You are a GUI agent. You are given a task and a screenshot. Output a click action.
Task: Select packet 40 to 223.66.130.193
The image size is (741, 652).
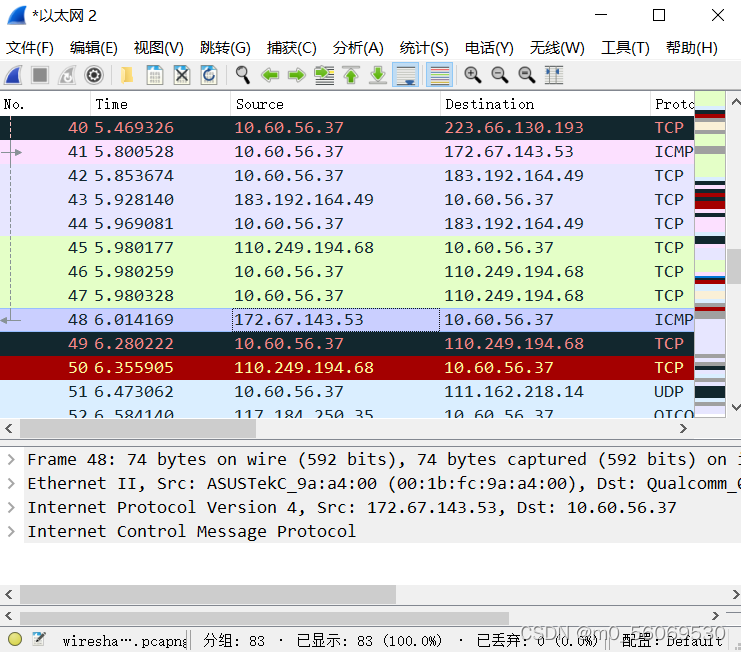[347, 128]
